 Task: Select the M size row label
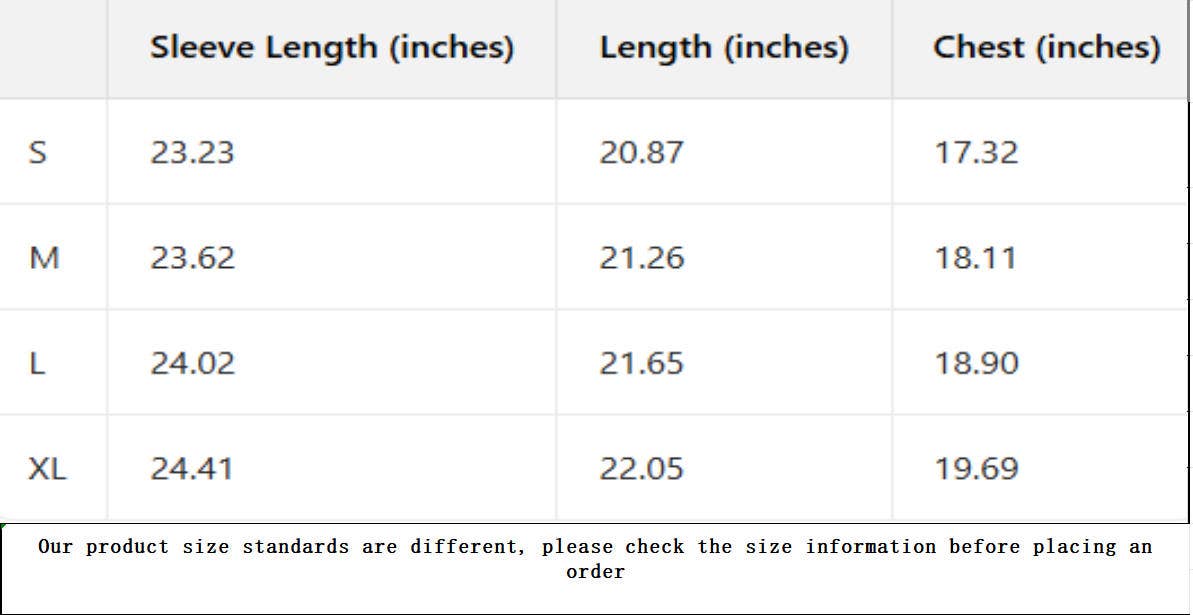coord(44,258)
